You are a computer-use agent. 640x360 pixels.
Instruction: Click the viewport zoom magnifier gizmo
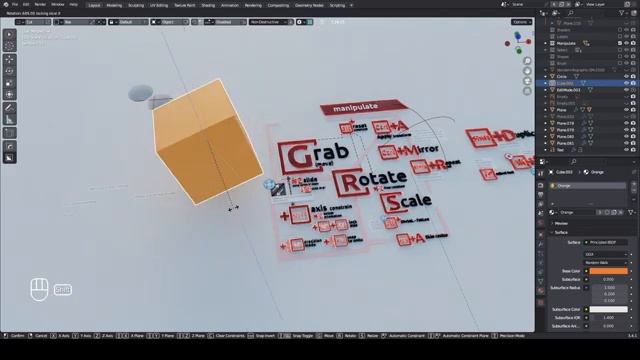pos(527,61)
